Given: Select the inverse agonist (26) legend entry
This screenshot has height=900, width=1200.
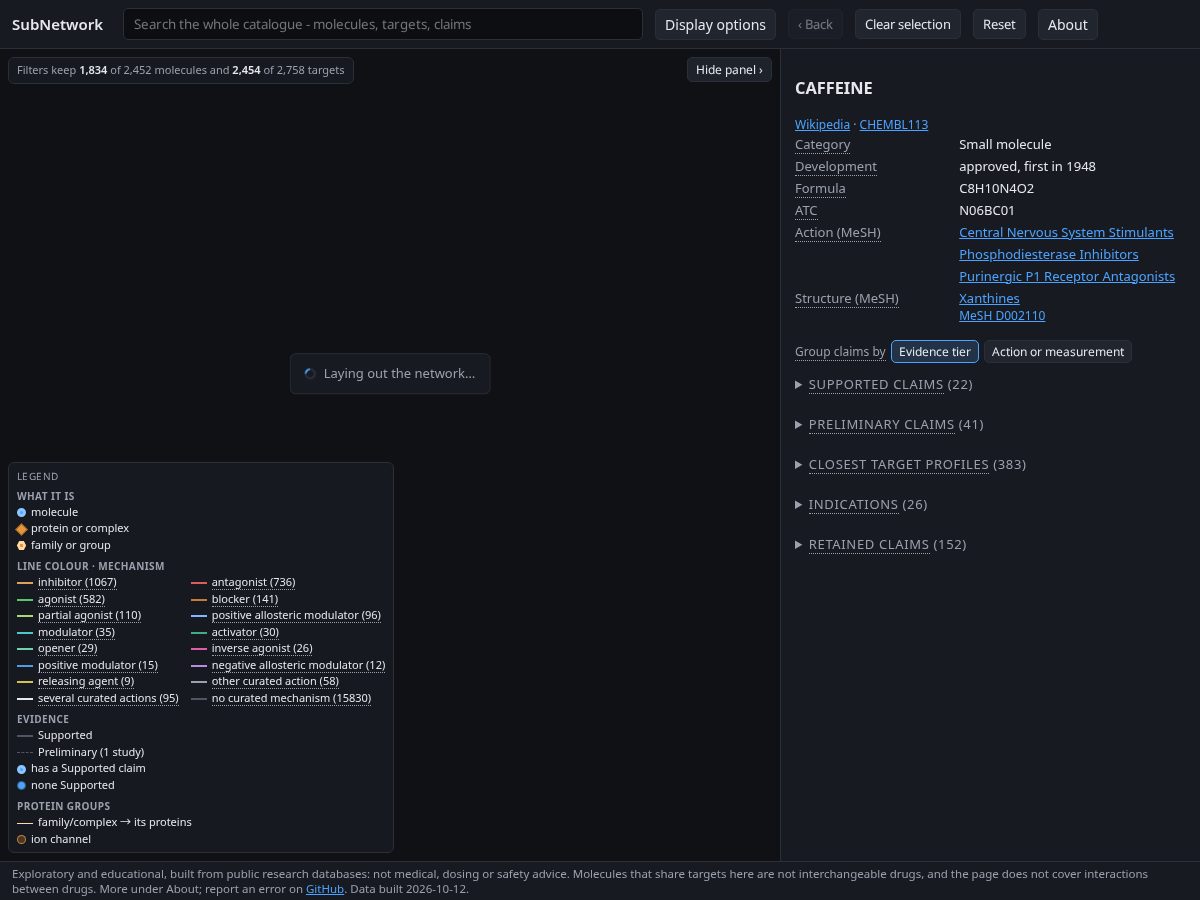Looking at the screenshot, I should coord(262,649).
